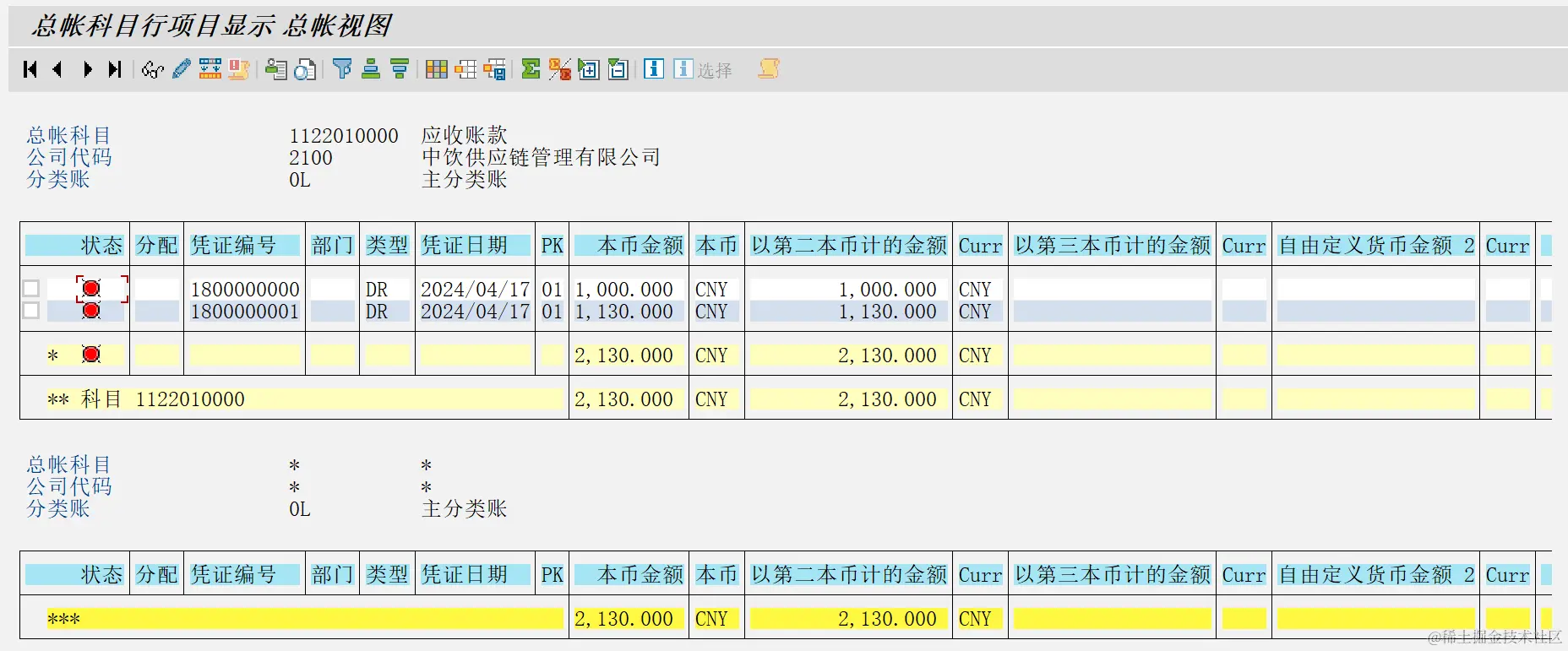Viewport: 1568px width, 651px height.
Task: Click the subtotals icon
Action: point(559,69)
